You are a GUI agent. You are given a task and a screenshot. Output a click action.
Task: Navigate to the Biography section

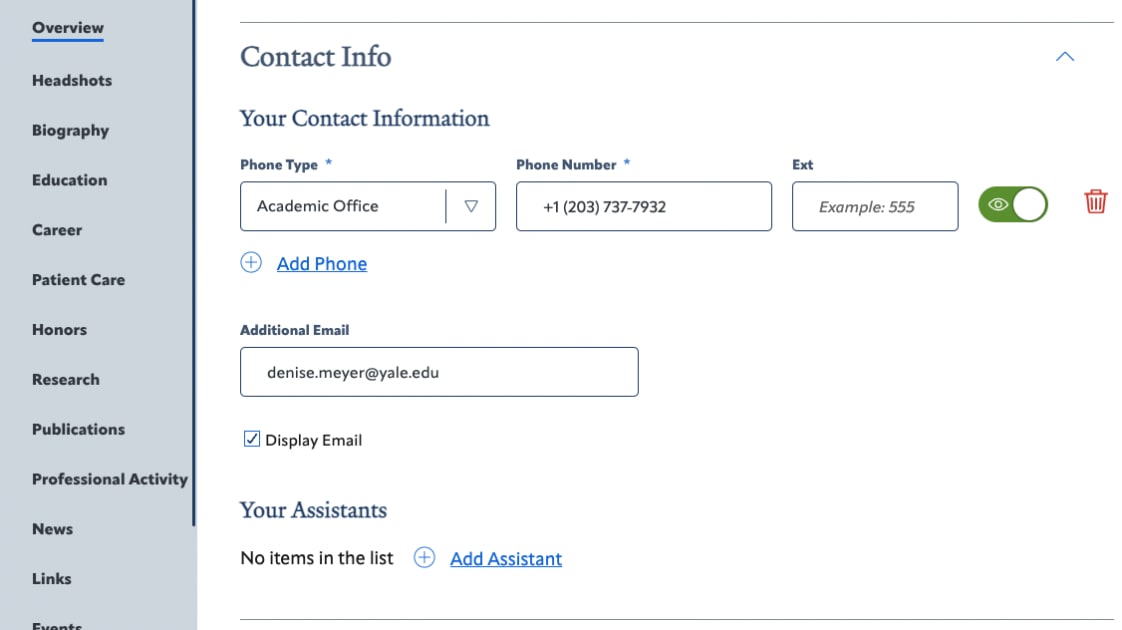69,130
